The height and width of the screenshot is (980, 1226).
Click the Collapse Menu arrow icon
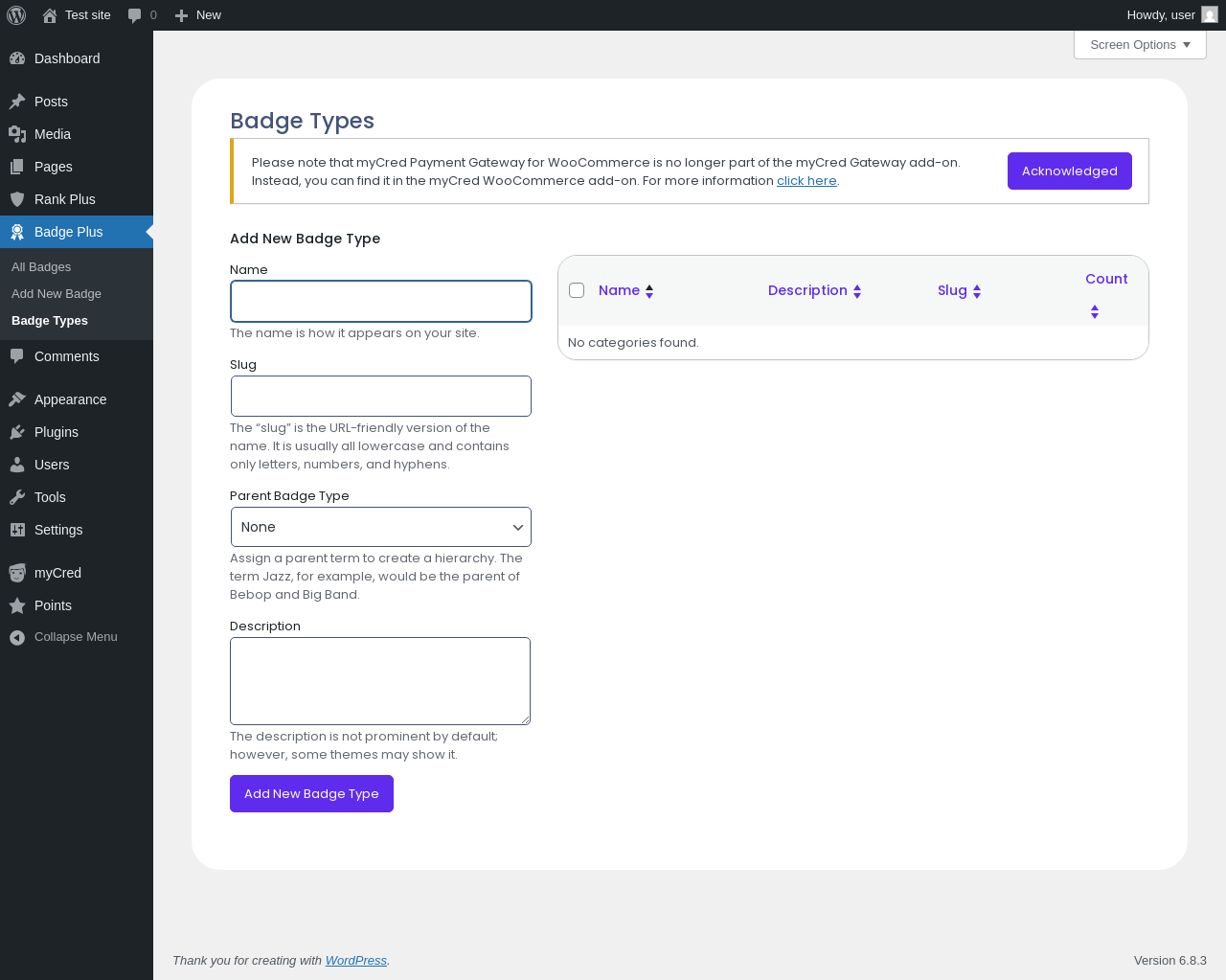17,637
